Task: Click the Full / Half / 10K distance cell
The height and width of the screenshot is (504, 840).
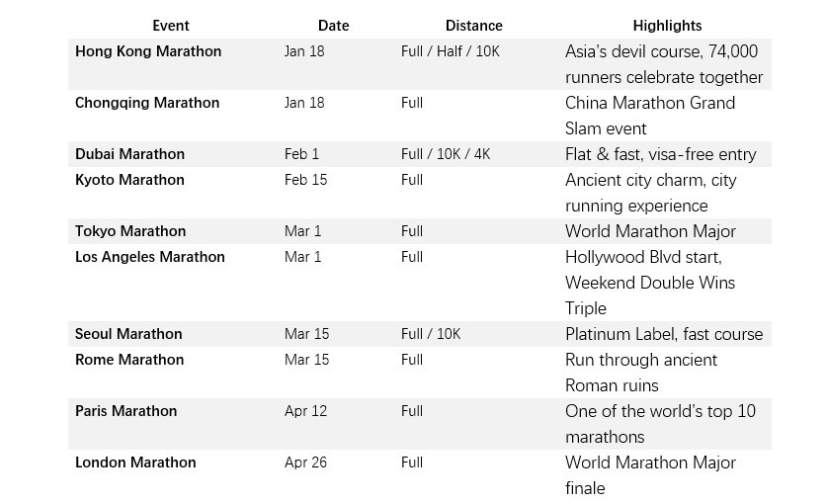Action: tap(449, 51)
